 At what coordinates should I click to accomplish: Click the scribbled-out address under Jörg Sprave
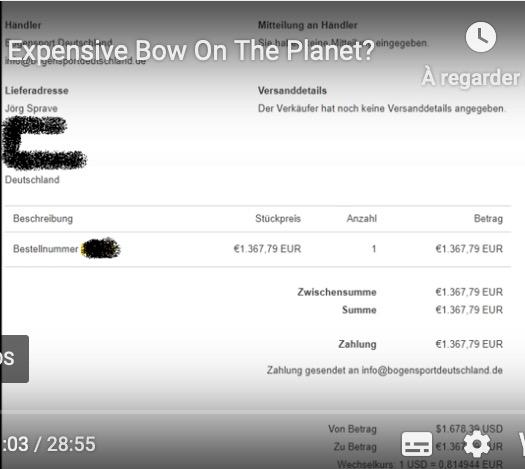[x=44, y=143]
